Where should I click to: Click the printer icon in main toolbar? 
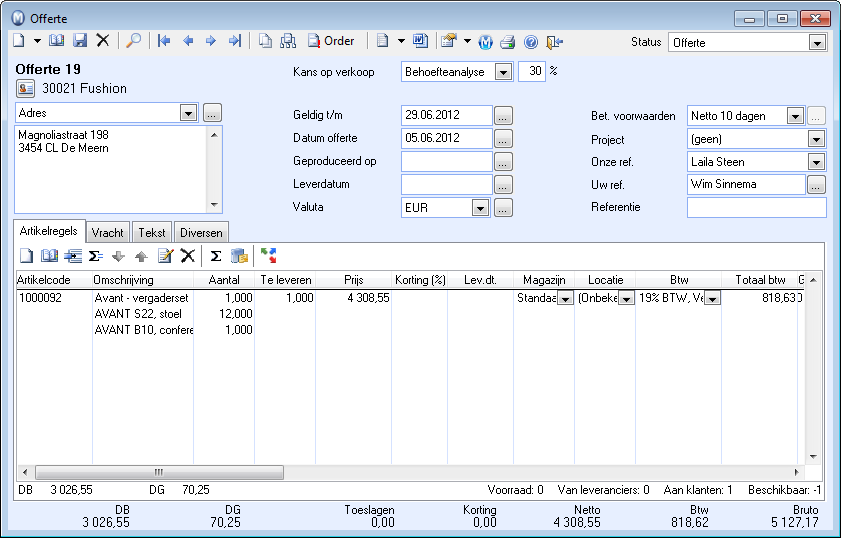tap(507, 41)
